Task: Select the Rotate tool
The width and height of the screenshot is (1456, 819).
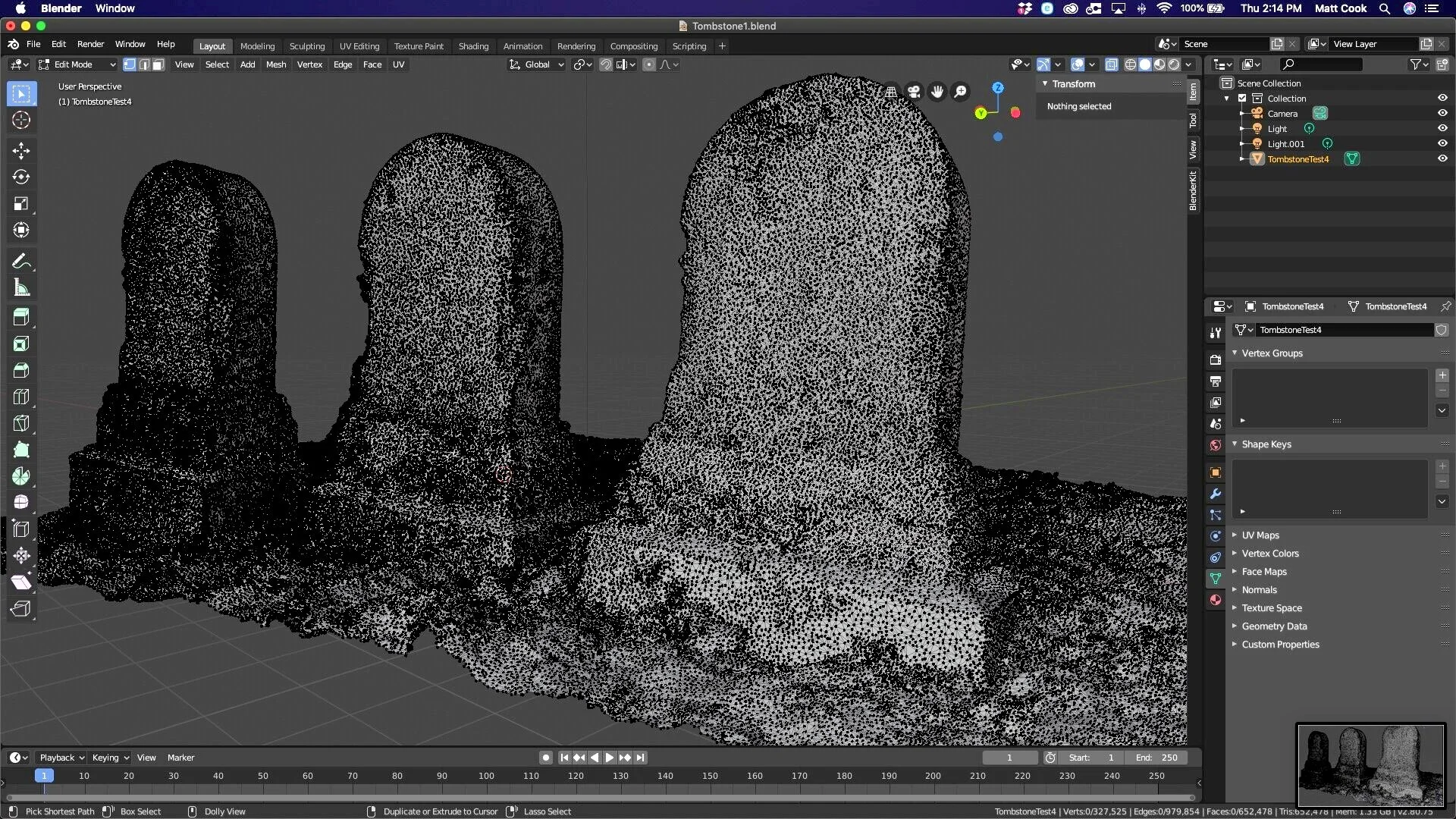Action: point(21,177)
